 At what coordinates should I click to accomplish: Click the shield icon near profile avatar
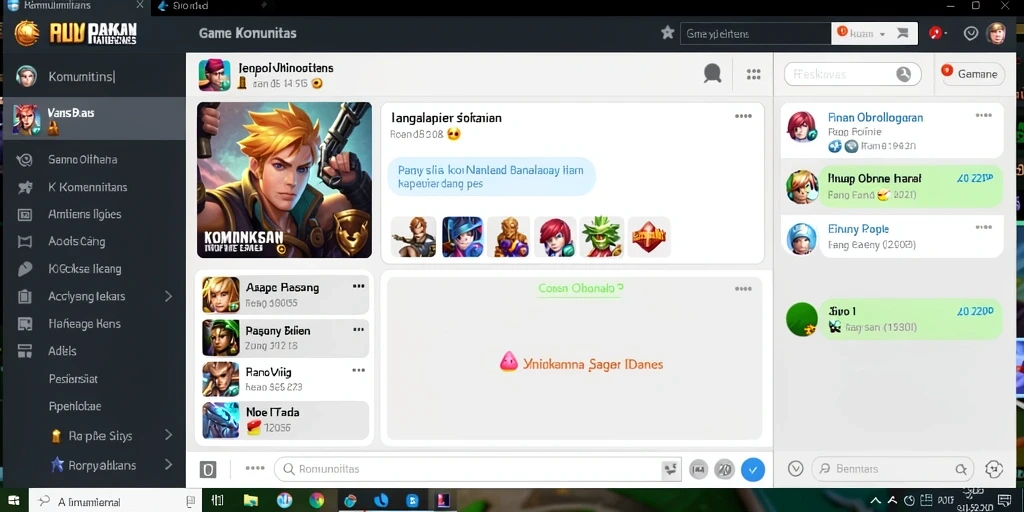[971, 33]
